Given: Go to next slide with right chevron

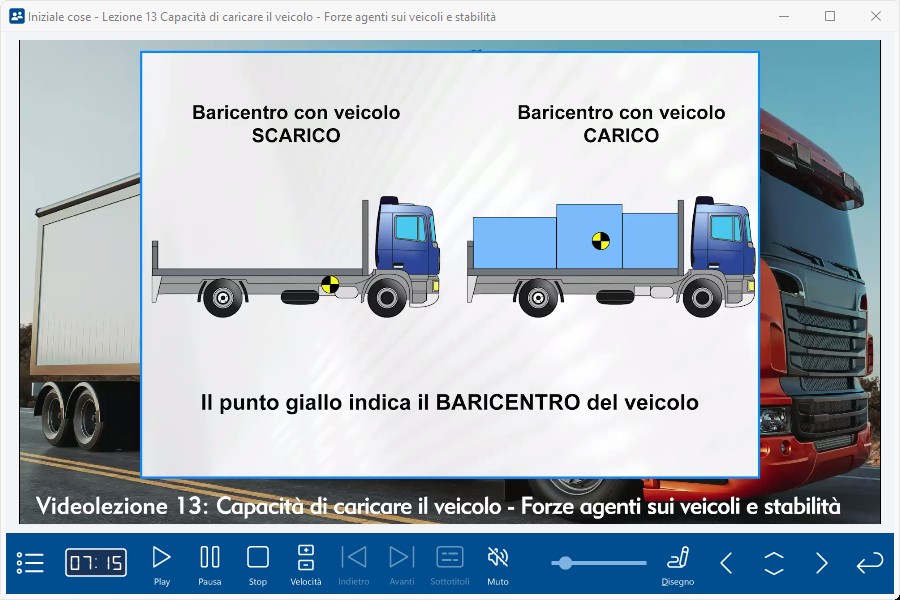Looking at the screenshot, I should click(x=821, y=563).
